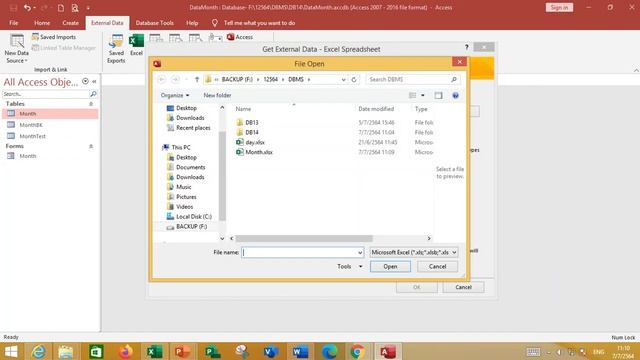The width and height of the screenshot is (640, 360).
Task: Expand the This PC node
Action: (181, 147)
